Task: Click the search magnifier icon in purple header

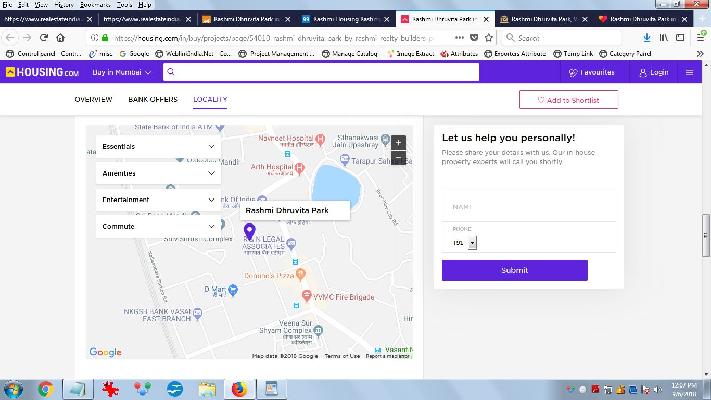Action: (170, 72)
